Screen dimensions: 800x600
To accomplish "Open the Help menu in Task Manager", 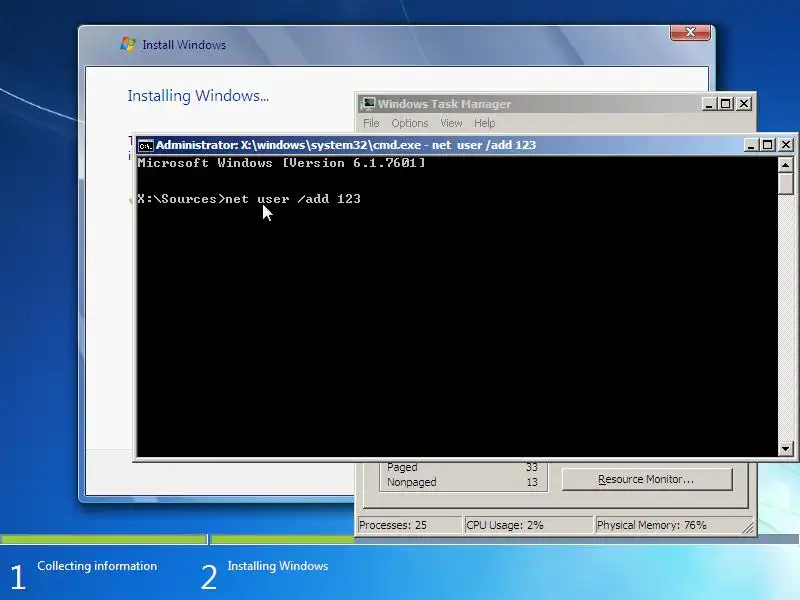I will click(484, 123).
